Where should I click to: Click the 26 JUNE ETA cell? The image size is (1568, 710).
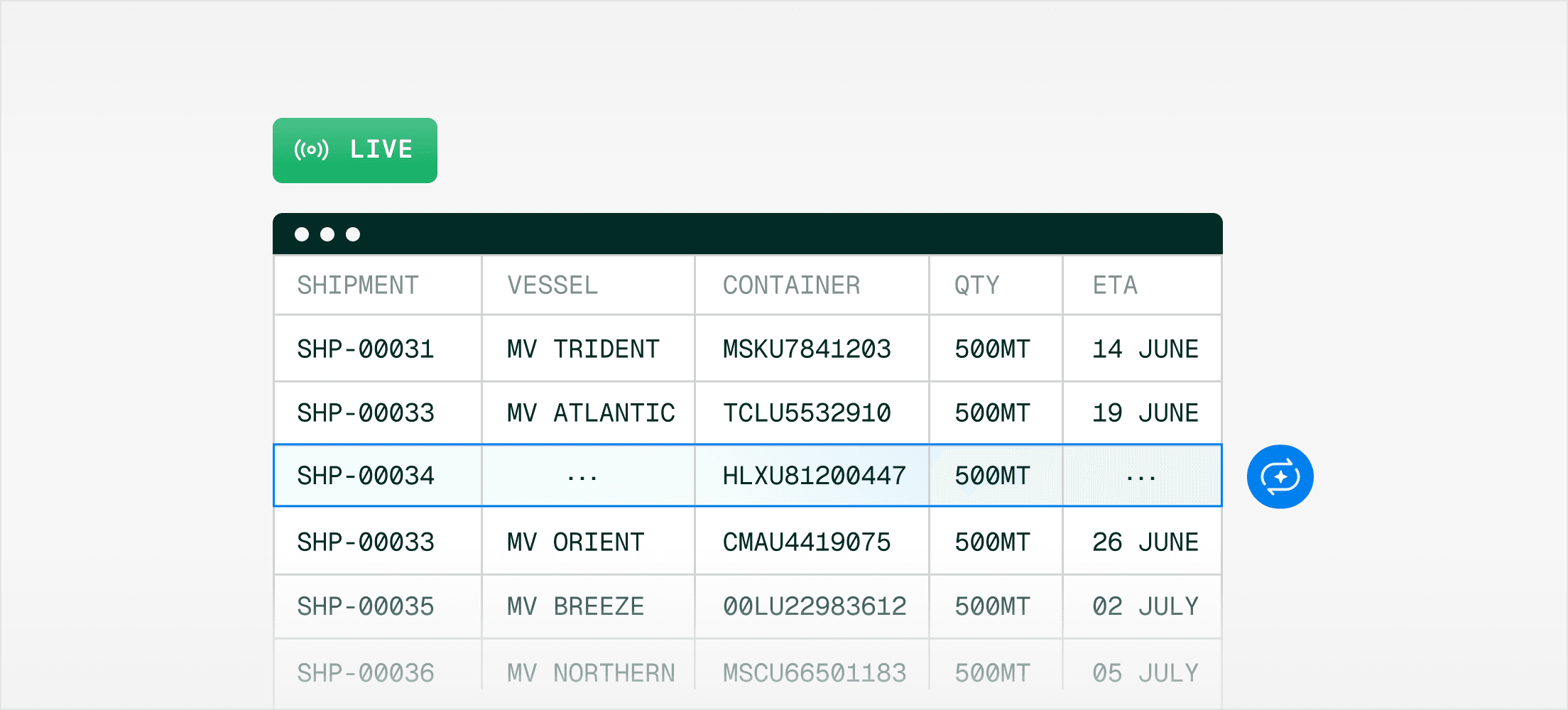[1142, 542]
